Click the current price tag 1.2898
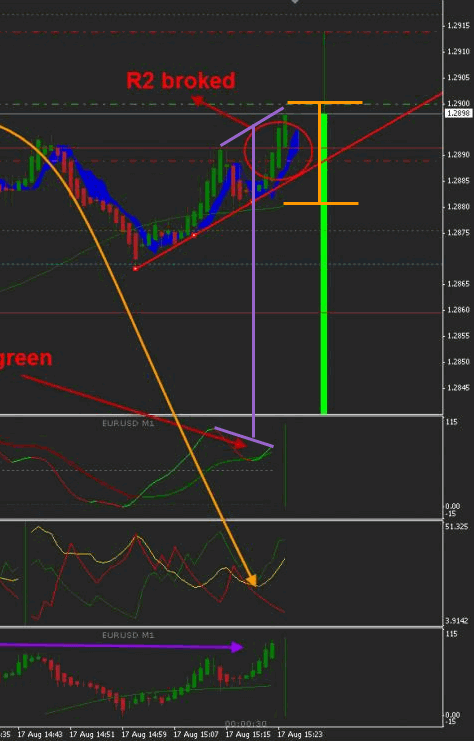The height and width of the screenshot is (741, 474). 458,113
